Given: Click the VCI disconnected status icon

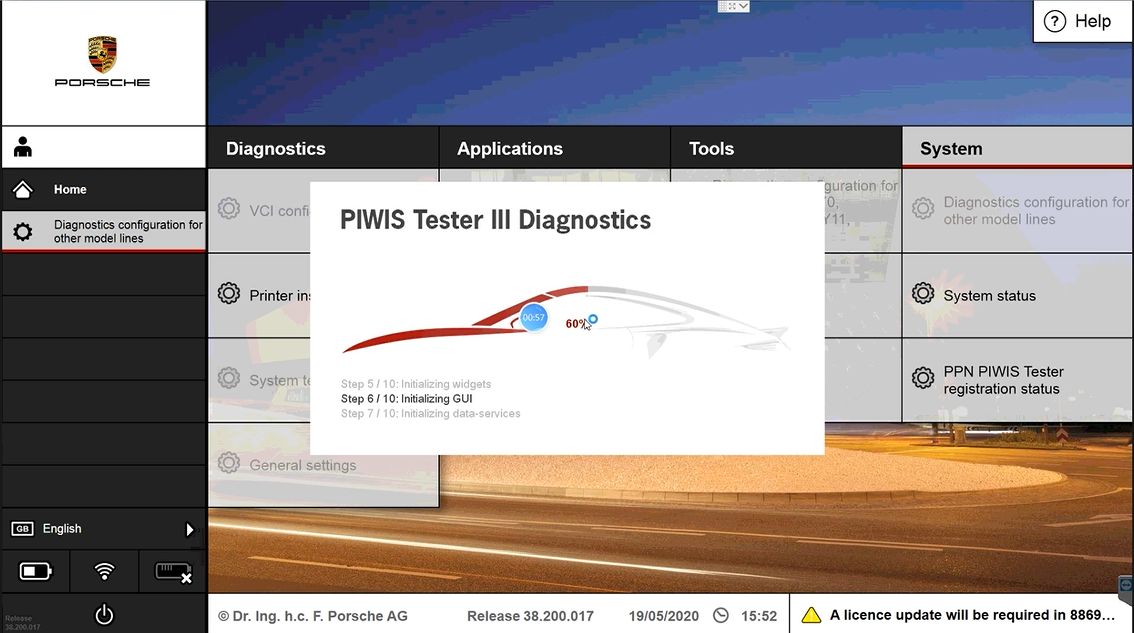Looking at the screenshot, I should (173, 572).
